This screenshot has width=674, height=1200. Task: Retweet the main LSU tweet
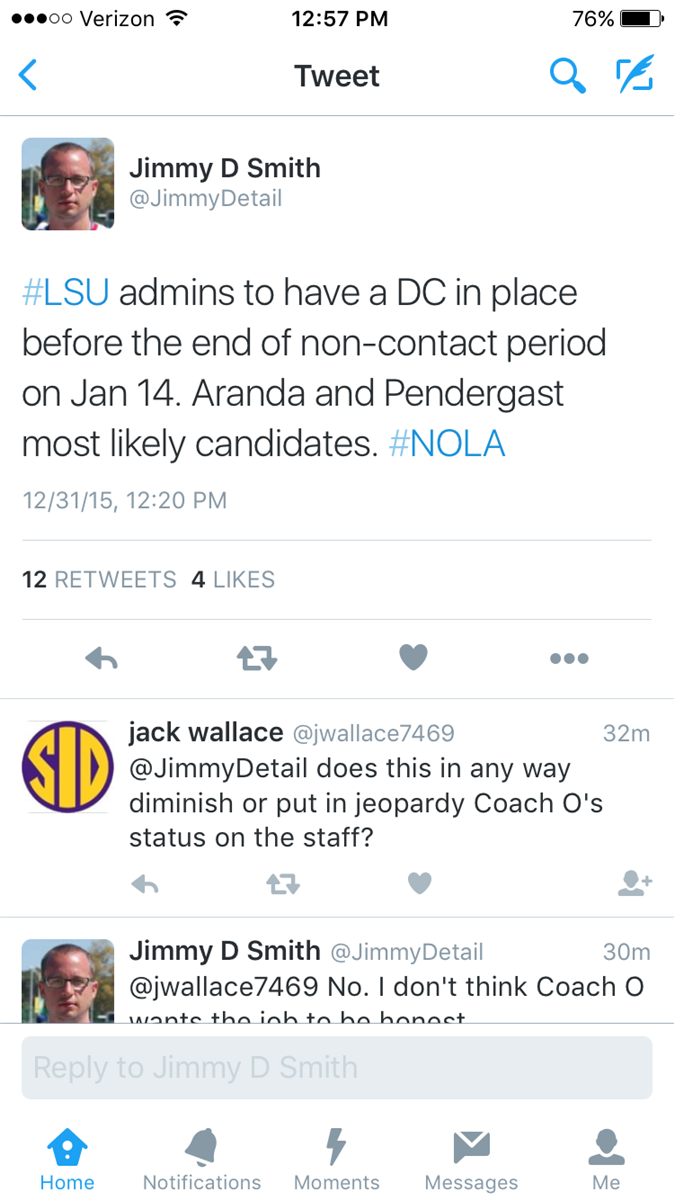point(256,658)
